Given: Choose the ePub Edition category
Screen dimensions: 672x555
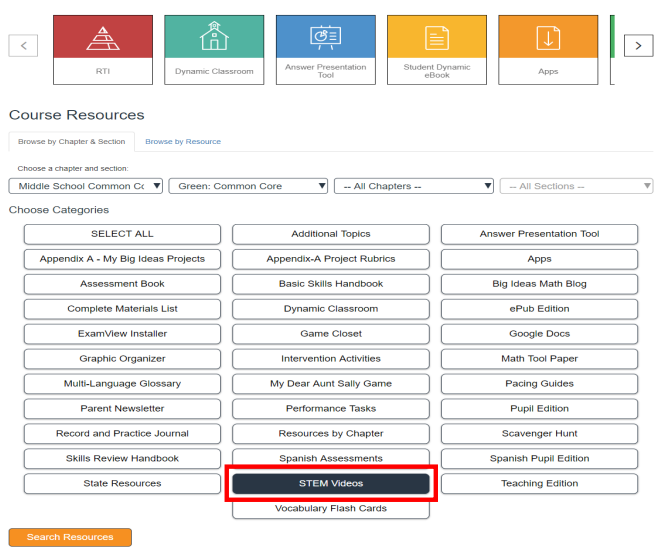Looking at the screenshot, I should click(x=540, y=309).
